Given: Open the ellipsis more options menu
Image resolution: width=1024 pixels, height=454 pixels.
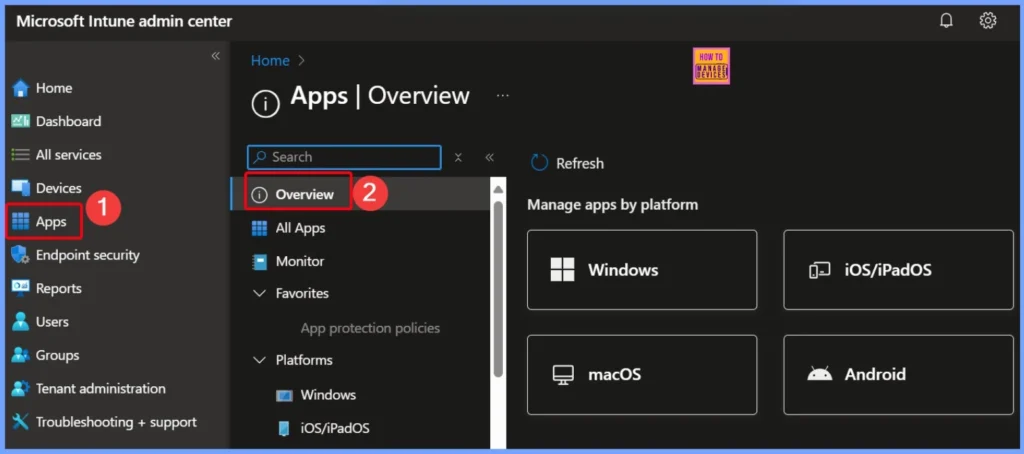Looking at the screenshot, I should [x=502, y=95].
